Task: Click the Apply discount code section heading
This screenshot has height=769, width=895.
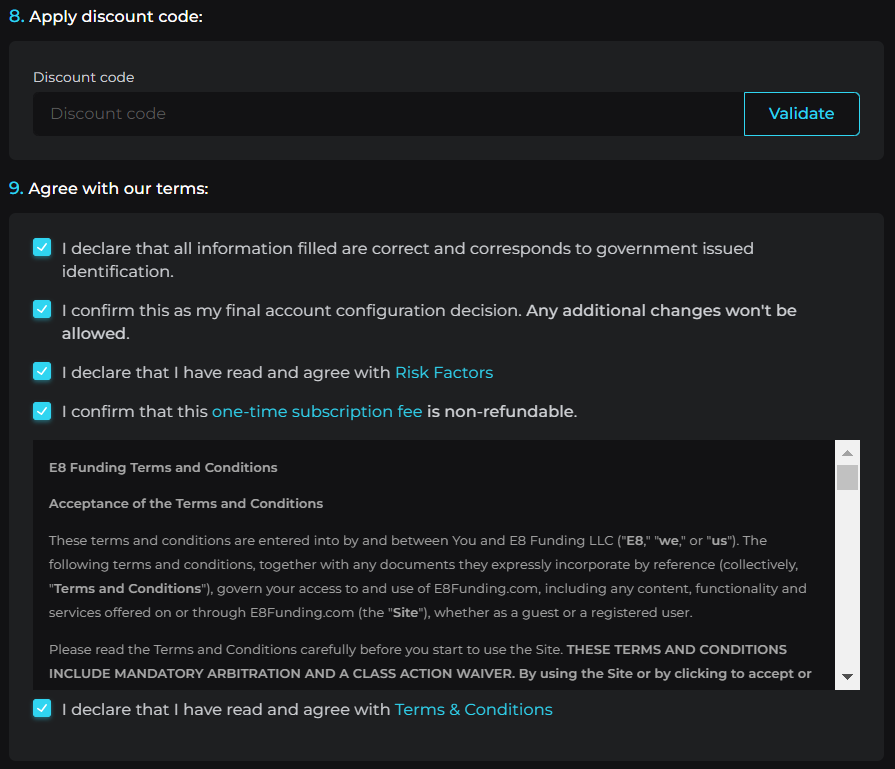Action: click(x=115, y=17)
